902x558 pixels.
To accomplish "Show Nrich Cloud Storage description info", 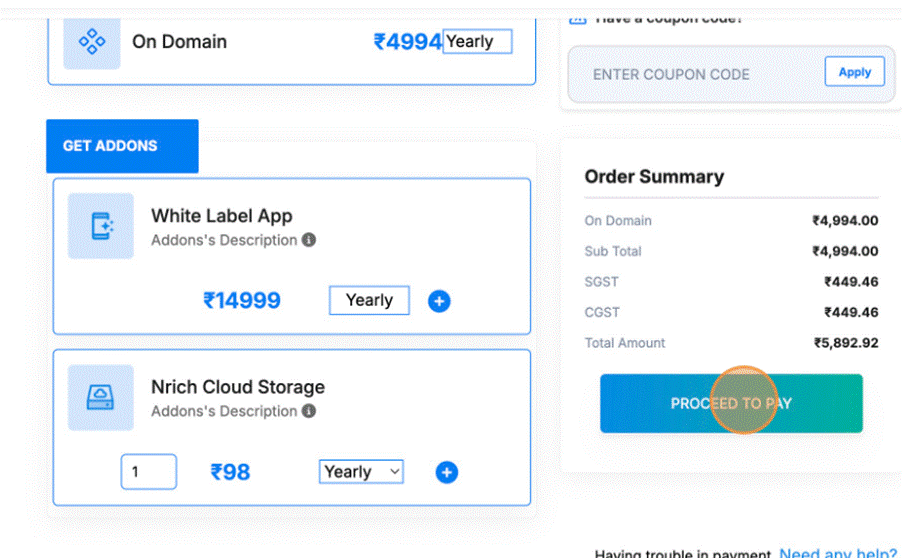I will (x=309, y=411).
